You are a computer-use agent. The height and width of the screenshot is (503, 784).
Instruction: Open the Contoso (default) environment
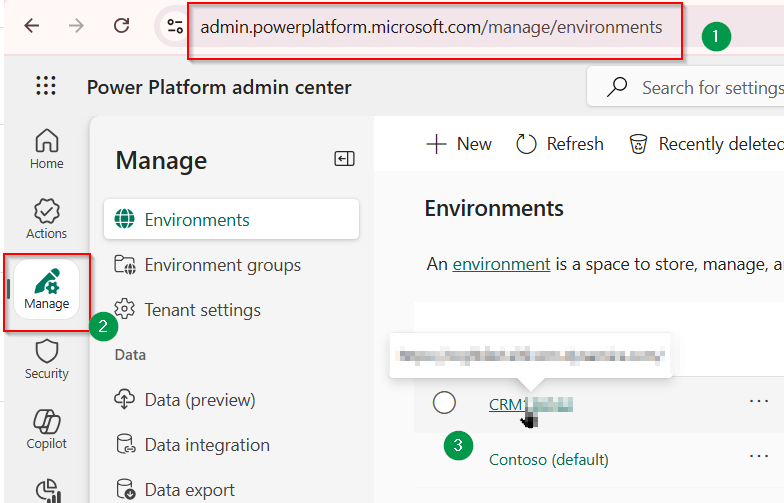tap(548, 460)
